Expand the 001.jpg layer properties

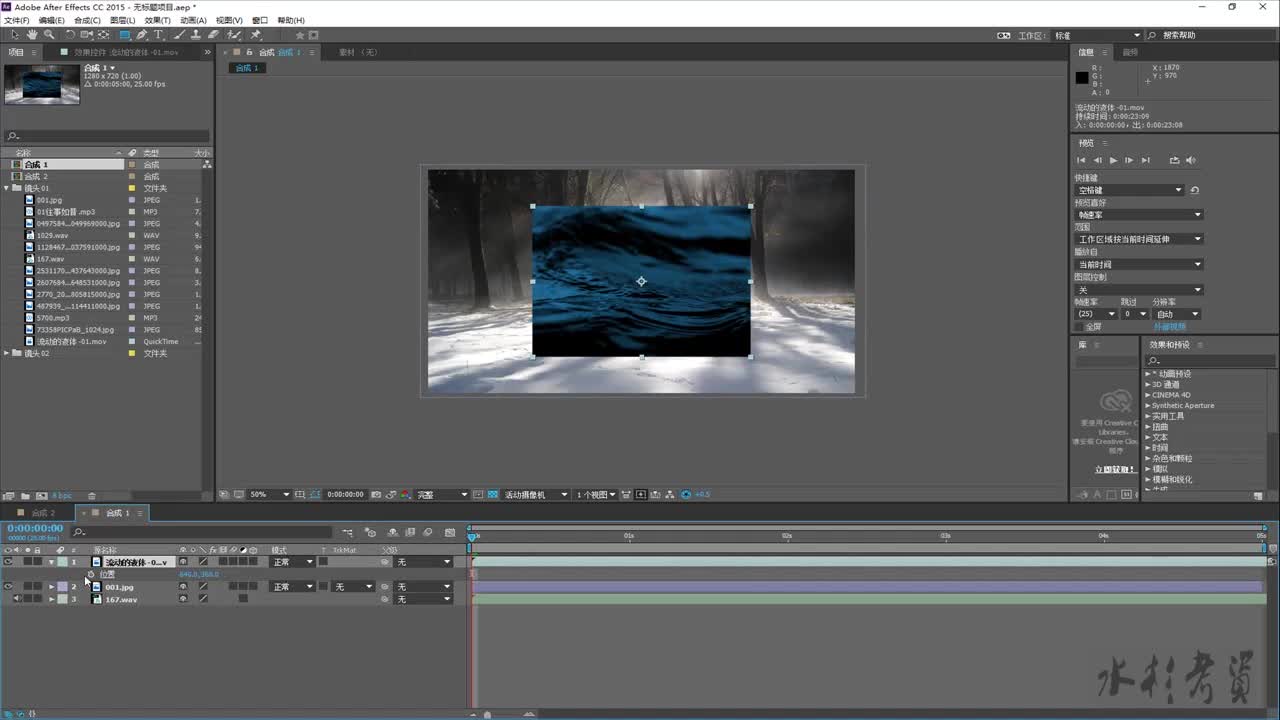point(51,587)
